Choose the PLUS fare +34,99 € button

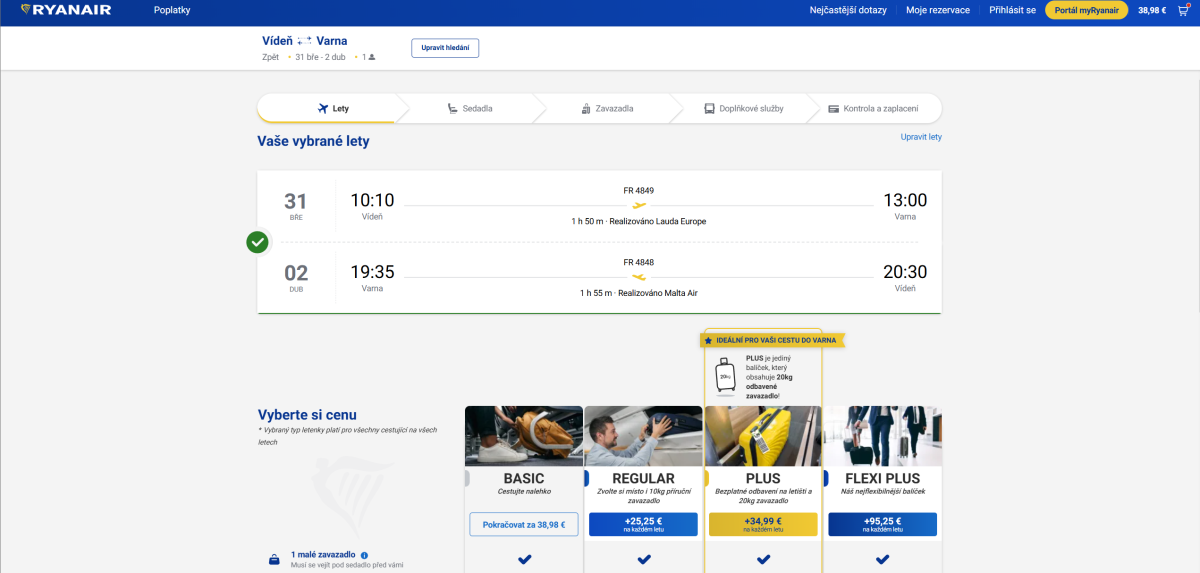pyautogui.click(x=763, y=524)
